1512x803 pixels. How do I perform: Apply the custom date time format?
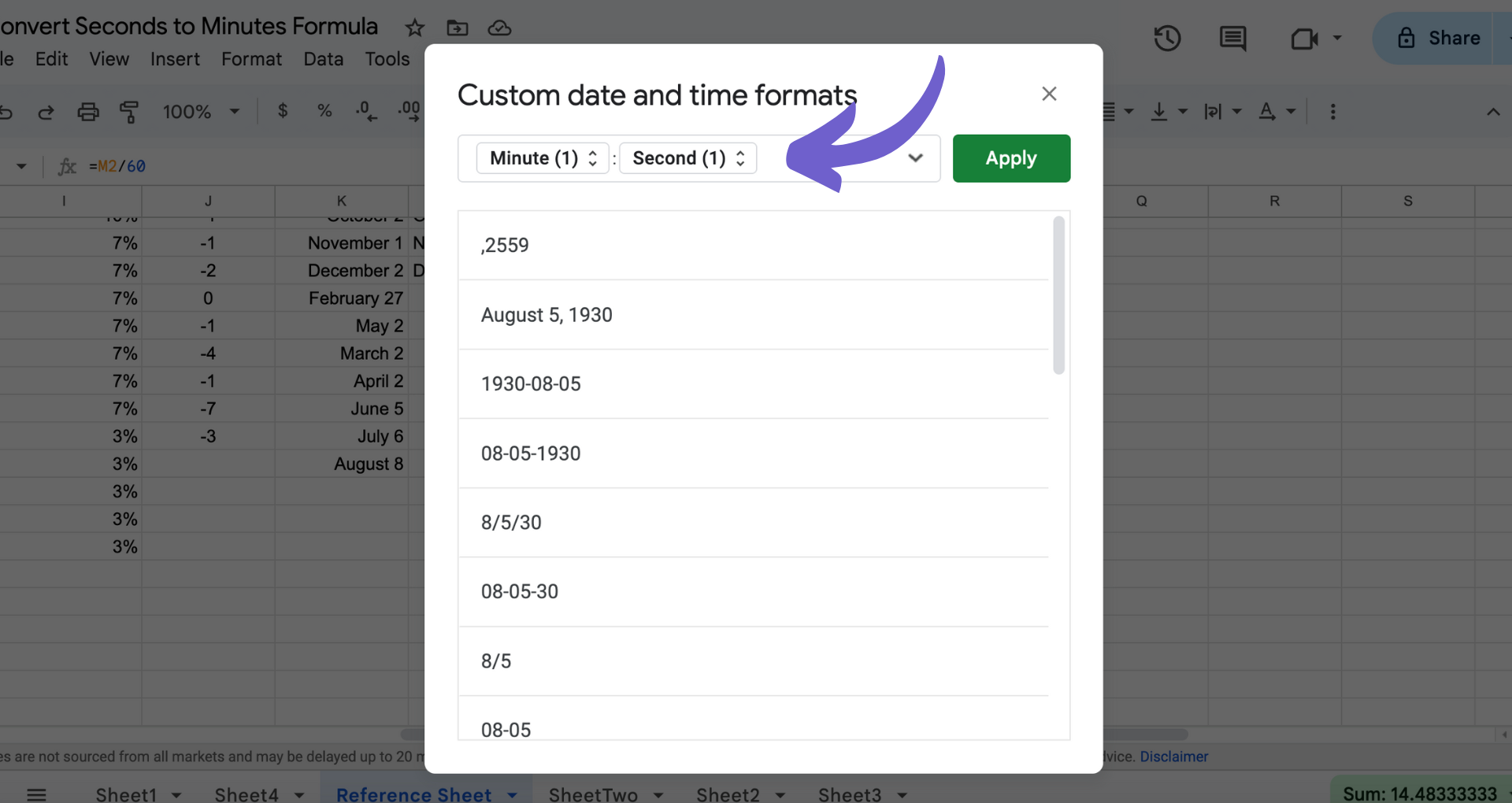[1011, 158]
